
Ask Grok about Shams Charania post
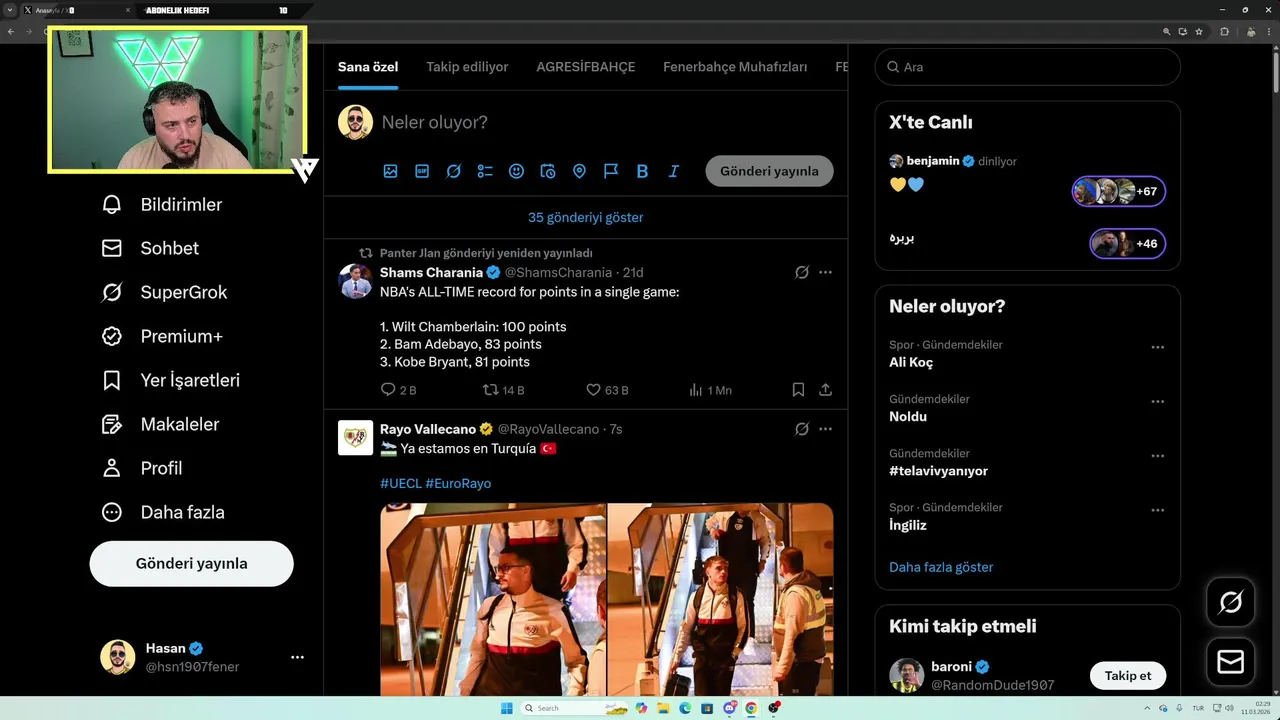(x=801, y=272)
